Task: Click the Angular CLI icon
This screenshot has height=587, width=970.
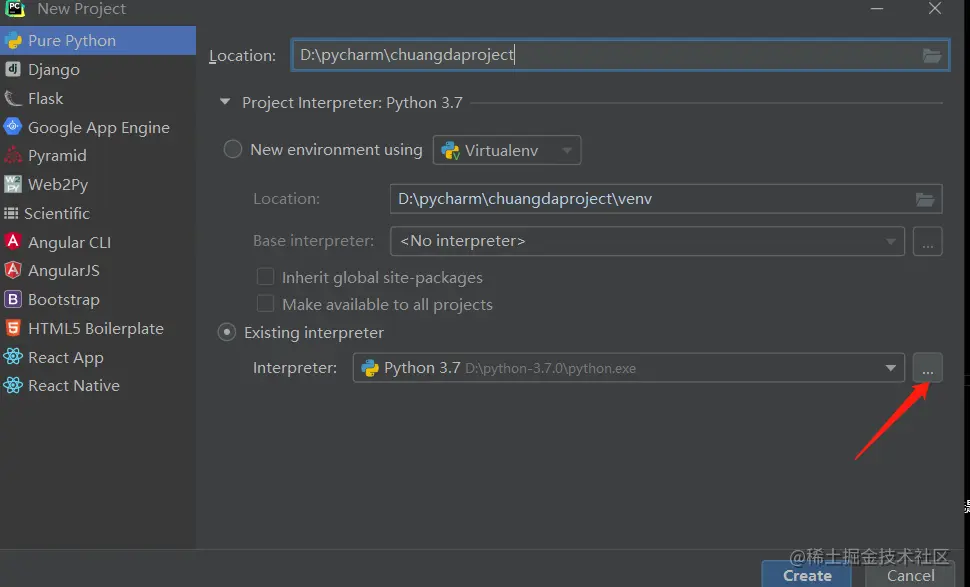Action: pos(13,242)
